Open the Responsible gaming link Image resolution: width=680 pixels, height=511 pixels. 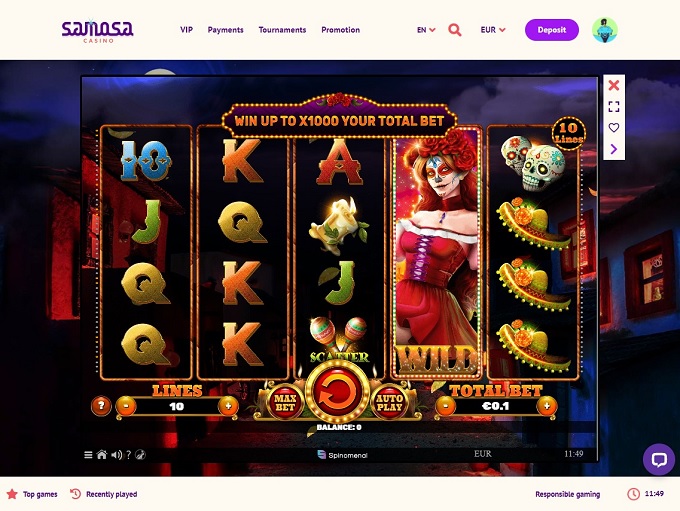point(567,494)
